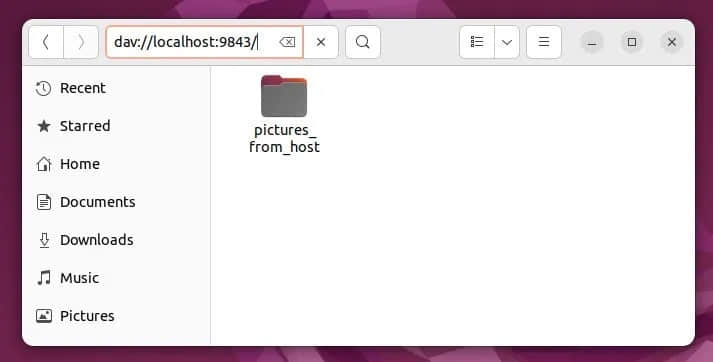Select Starred in the sidebar
The height and width of the screenshot is (362, 713).
coord(116,126)
